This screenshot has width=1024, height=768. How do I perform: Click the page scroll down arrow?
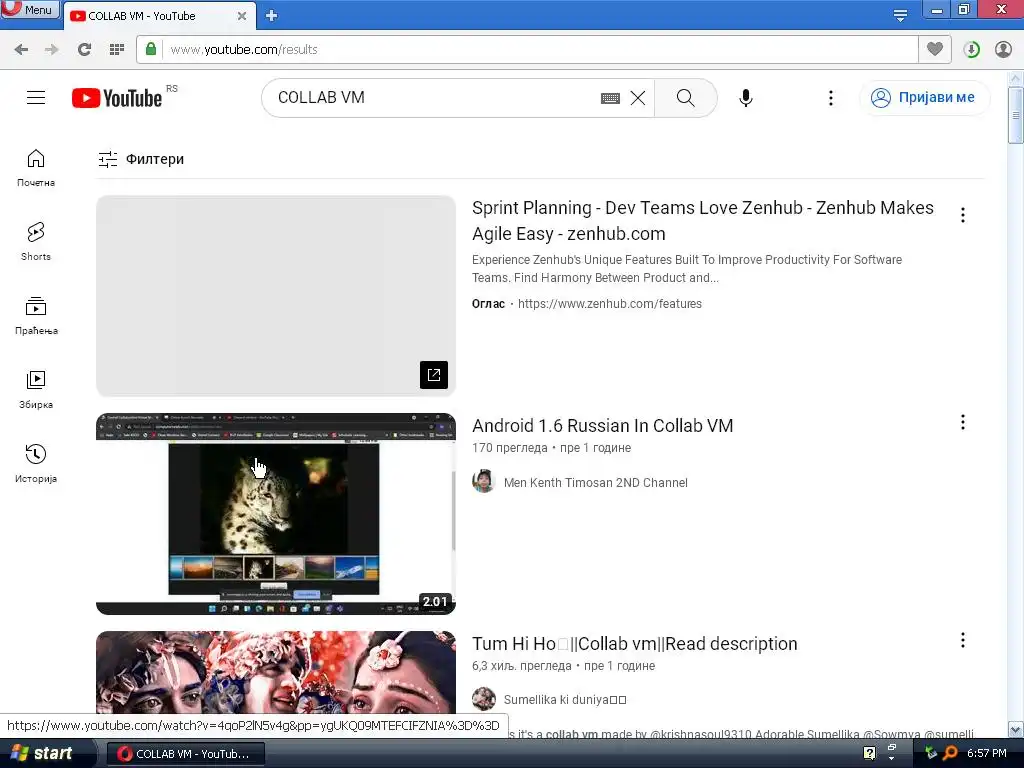pyautogui.click(x=1016, y=729)
